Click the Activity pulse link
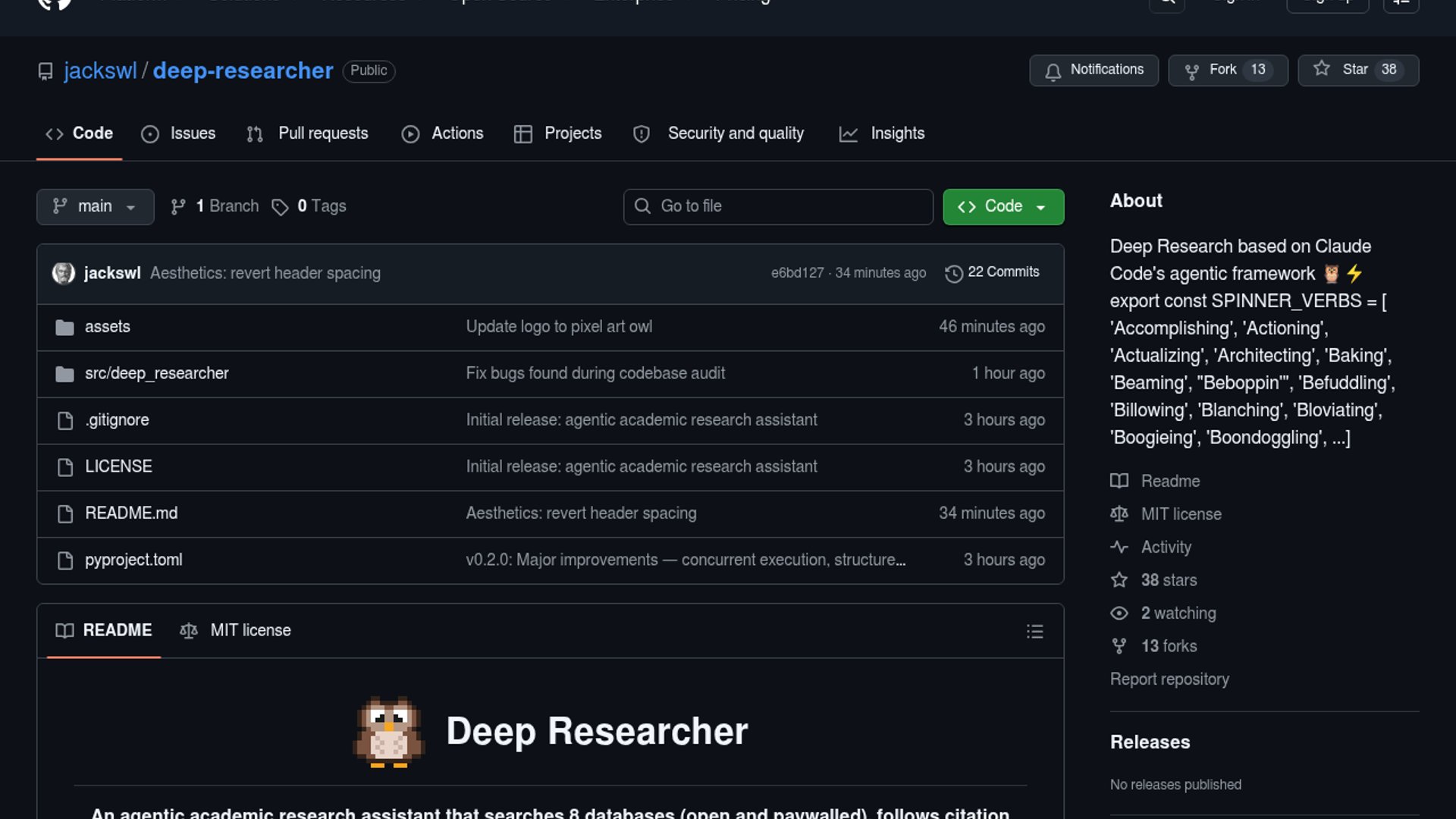 coord(1166,547)
